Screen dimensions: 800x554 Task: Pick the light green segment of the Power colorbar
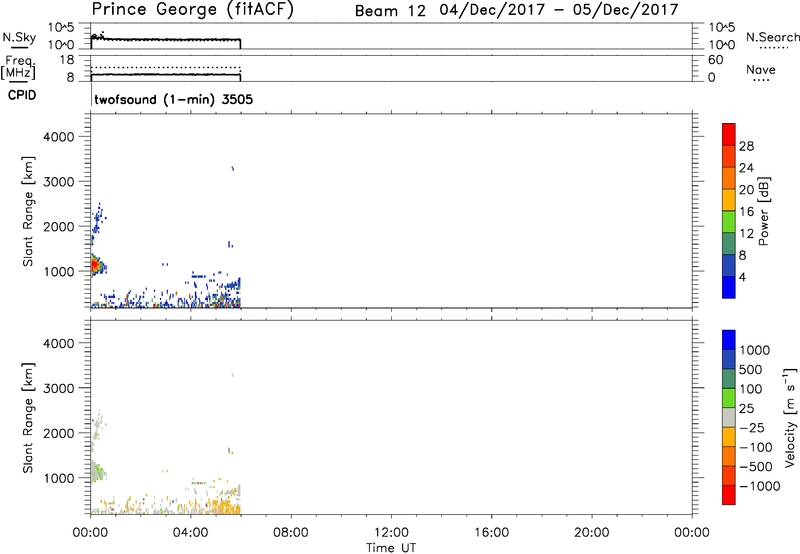[729, 222]
